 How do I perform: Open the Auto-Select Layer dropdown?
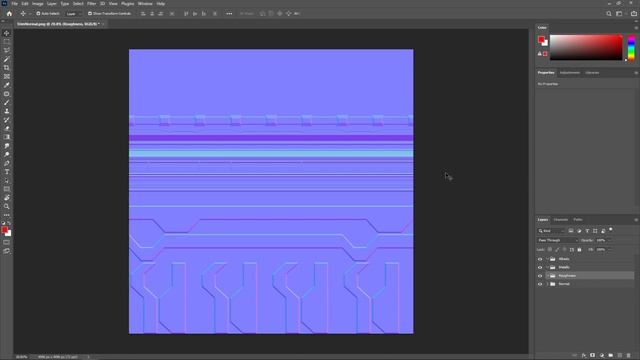[x=73, y=13]
